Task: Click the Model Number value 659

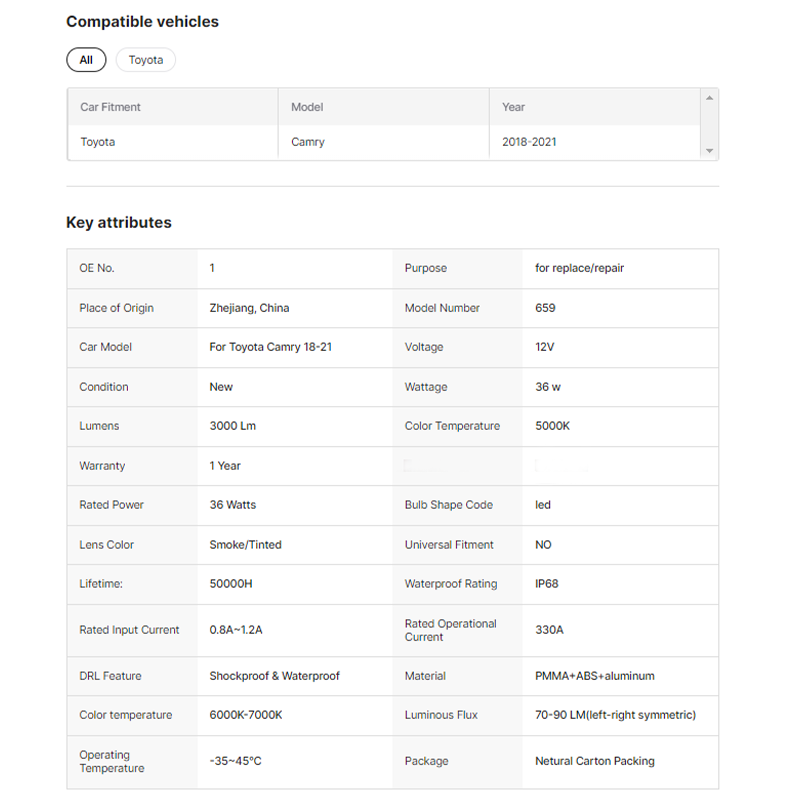Action: (x=545, y=308)
